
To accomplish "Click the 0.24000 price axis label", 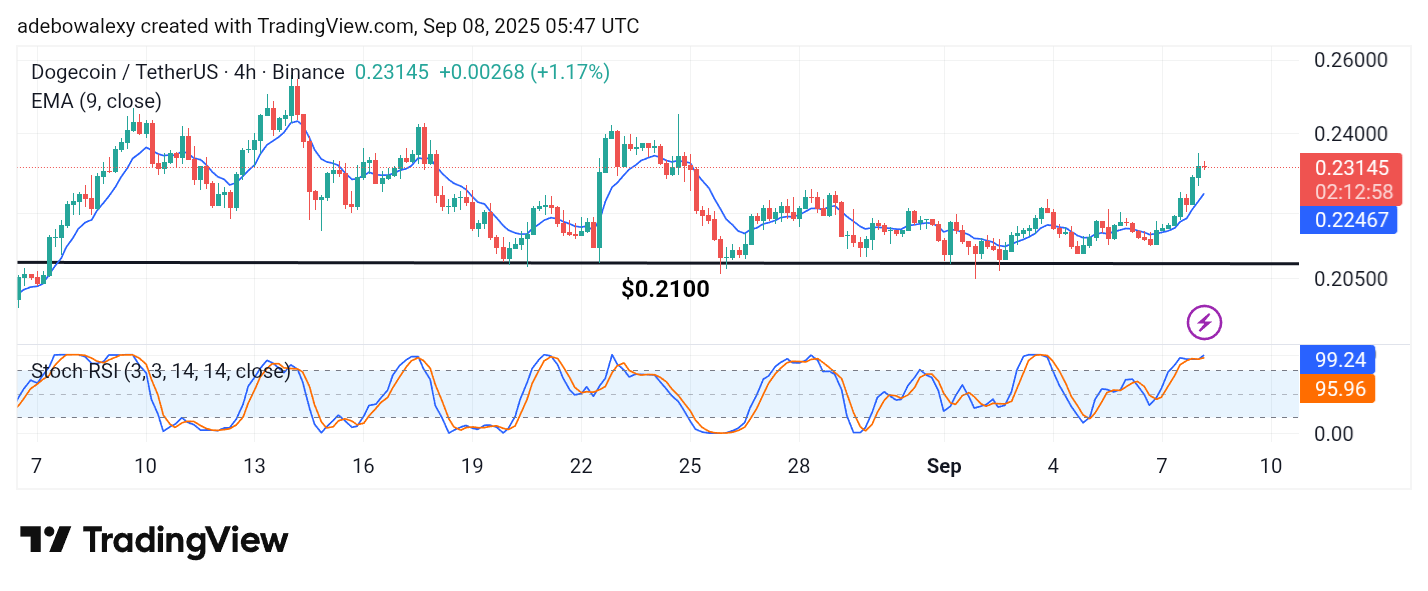I will click(1350, 134).
